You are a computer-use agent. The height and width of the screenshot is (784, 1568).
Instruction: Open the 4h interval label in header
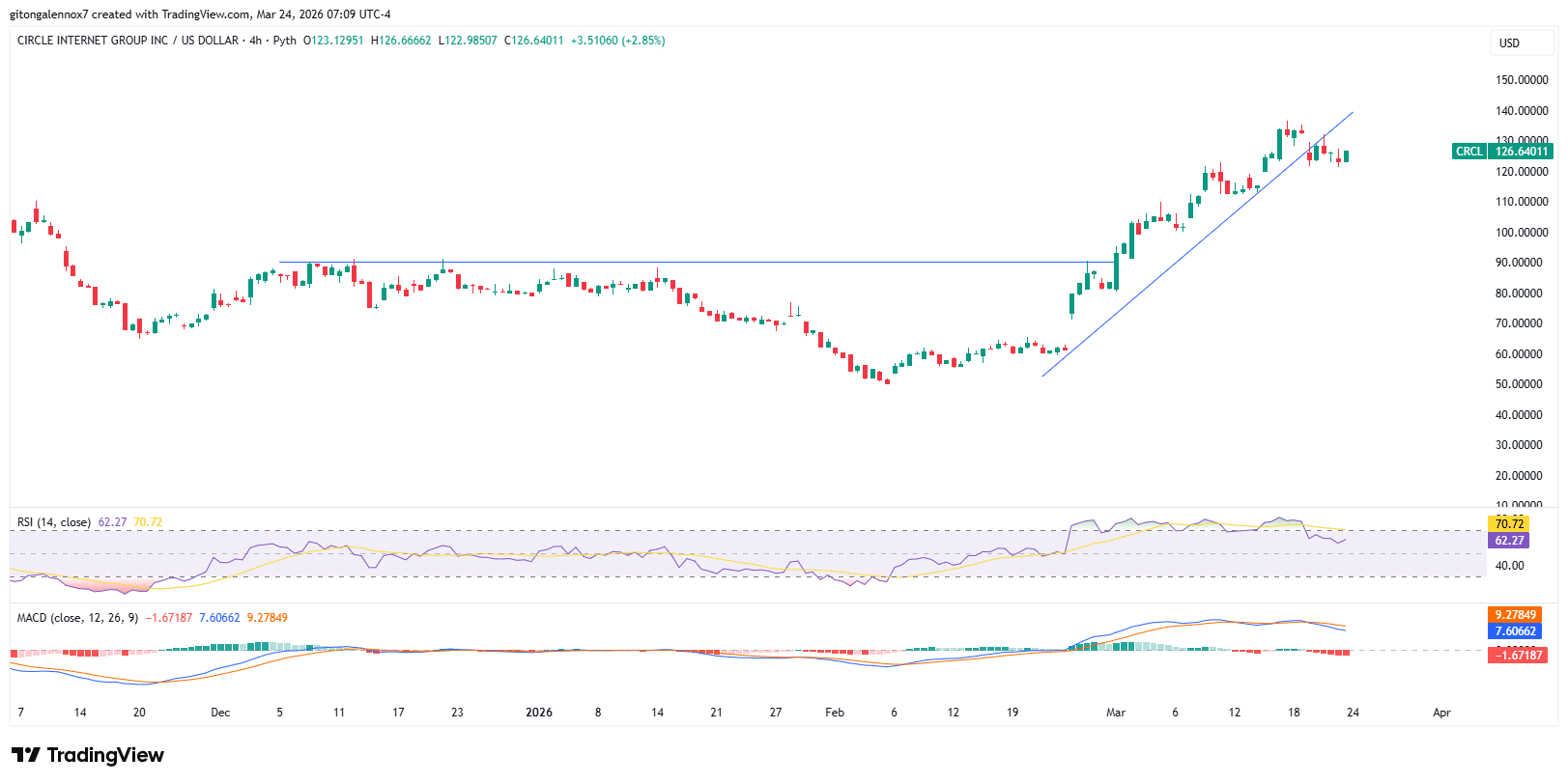(255, 41)
